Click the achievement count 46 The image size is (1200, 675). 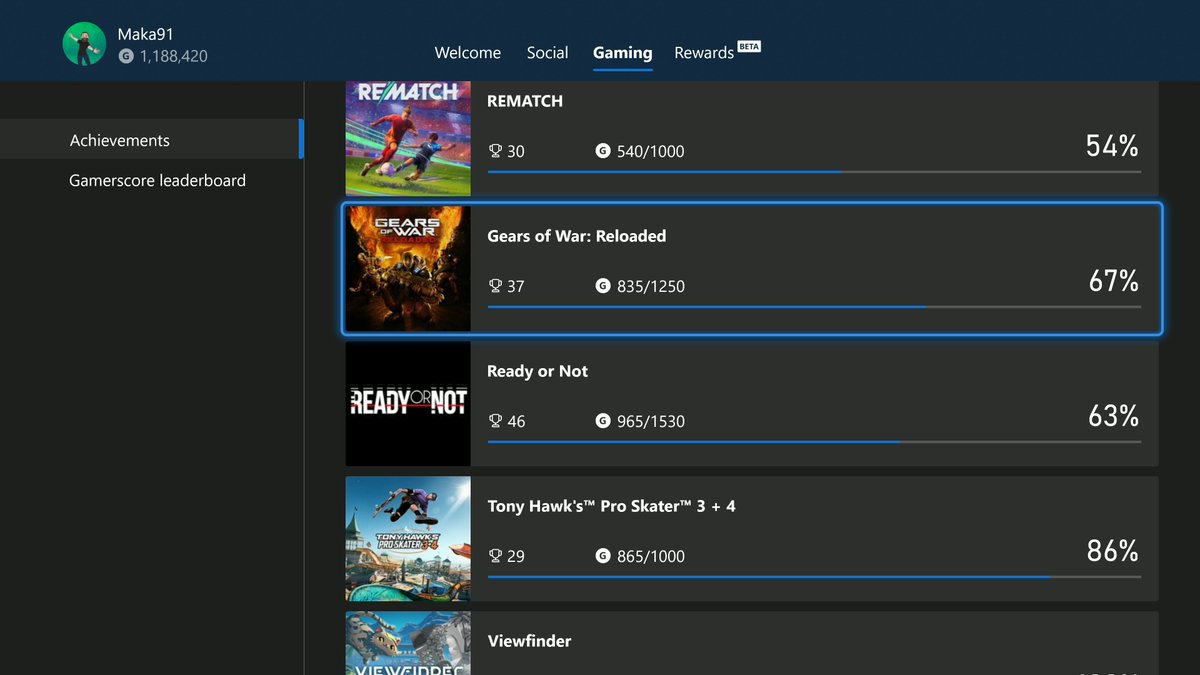coord(516,422)
